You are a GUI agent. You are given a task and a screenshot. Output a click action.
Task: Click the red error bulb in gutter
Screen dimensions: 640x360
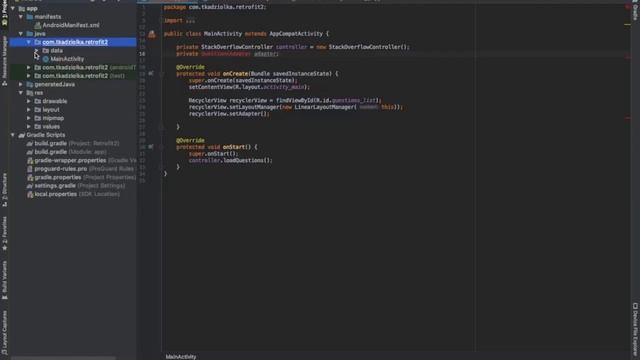pyautogui.click(x=152, y=34)
